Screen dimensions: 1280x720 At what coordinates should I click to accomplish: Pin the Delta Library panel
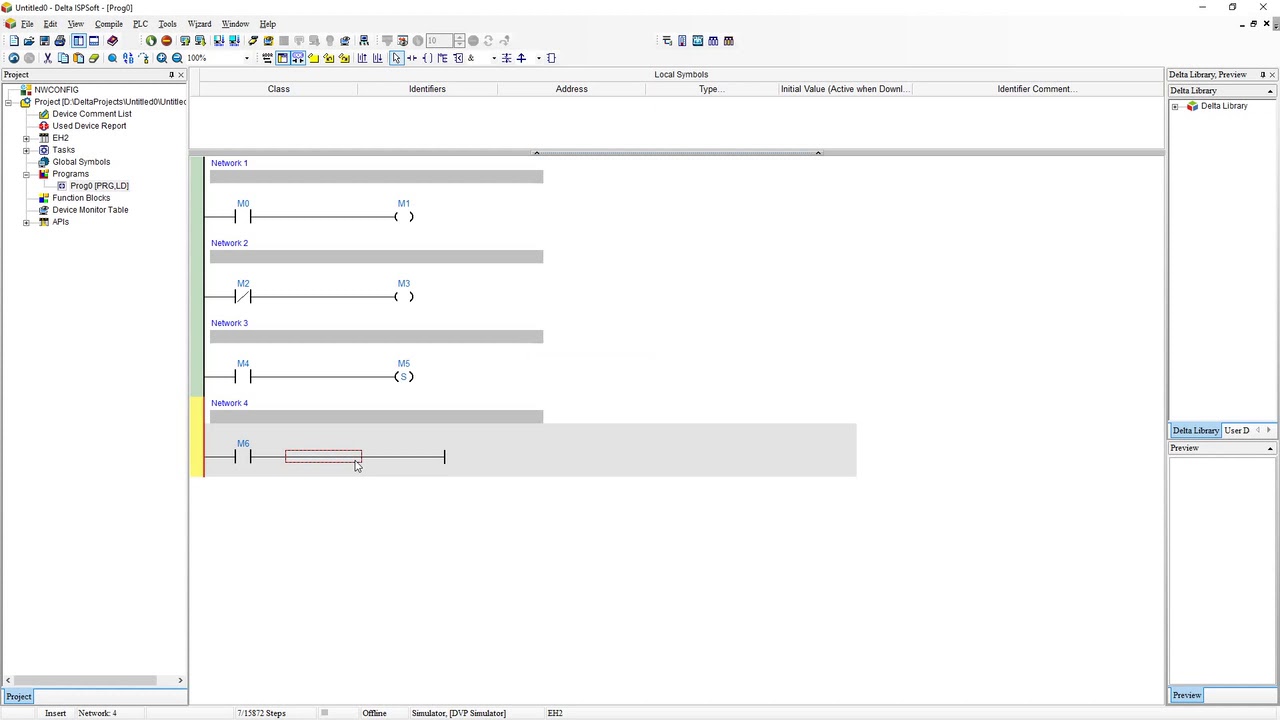pos(1262,75)
